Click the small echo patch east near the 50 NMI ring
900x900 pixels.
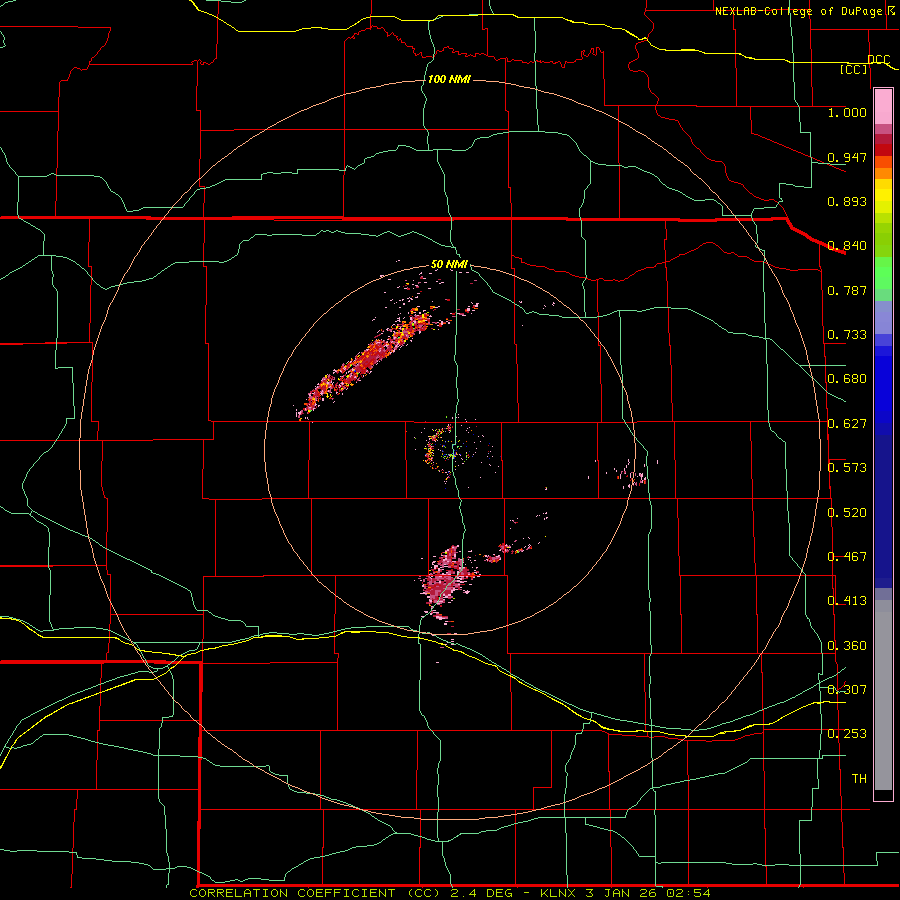point(631,475)
